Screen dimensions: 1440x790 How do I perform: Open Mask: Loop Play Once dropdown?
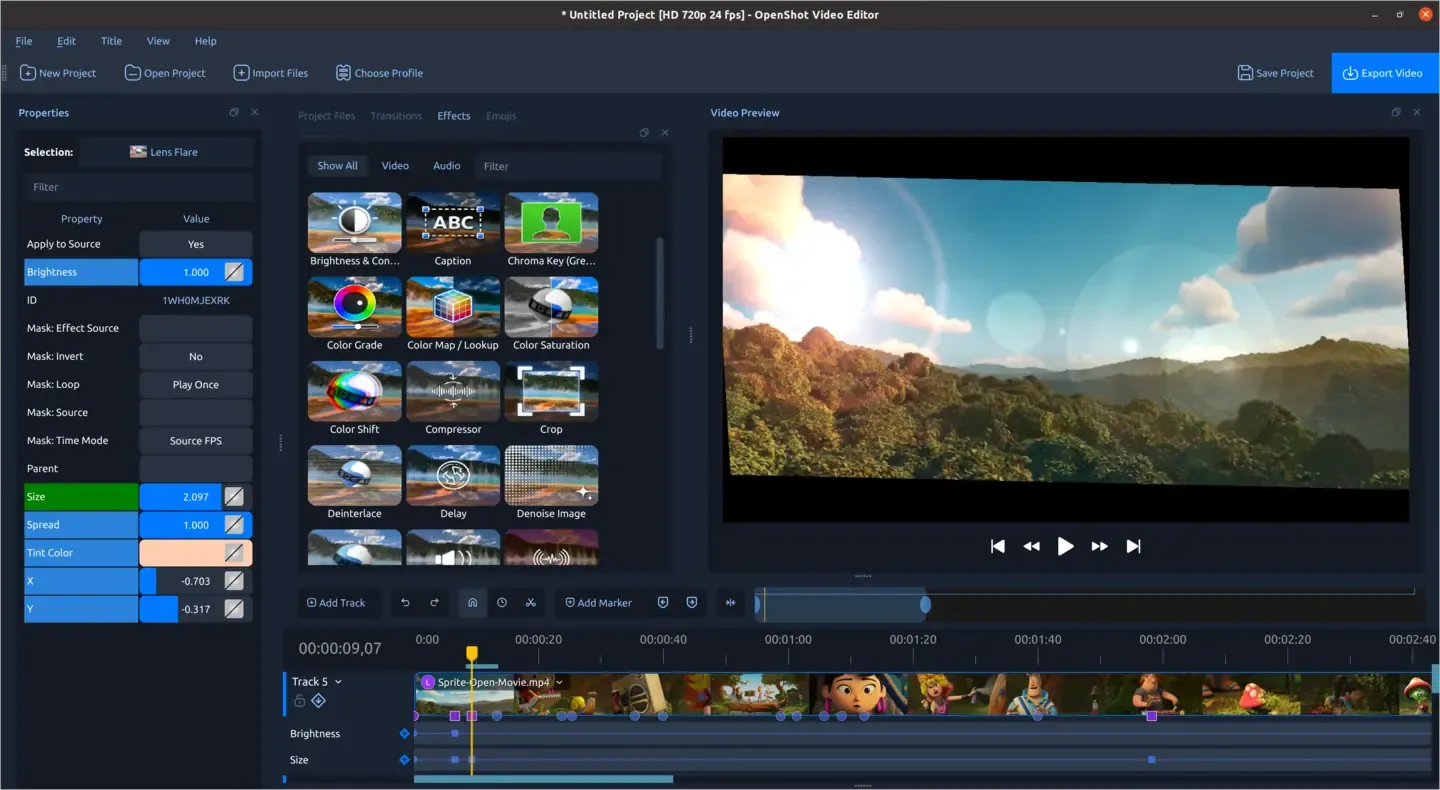click(x=196, y=384)
